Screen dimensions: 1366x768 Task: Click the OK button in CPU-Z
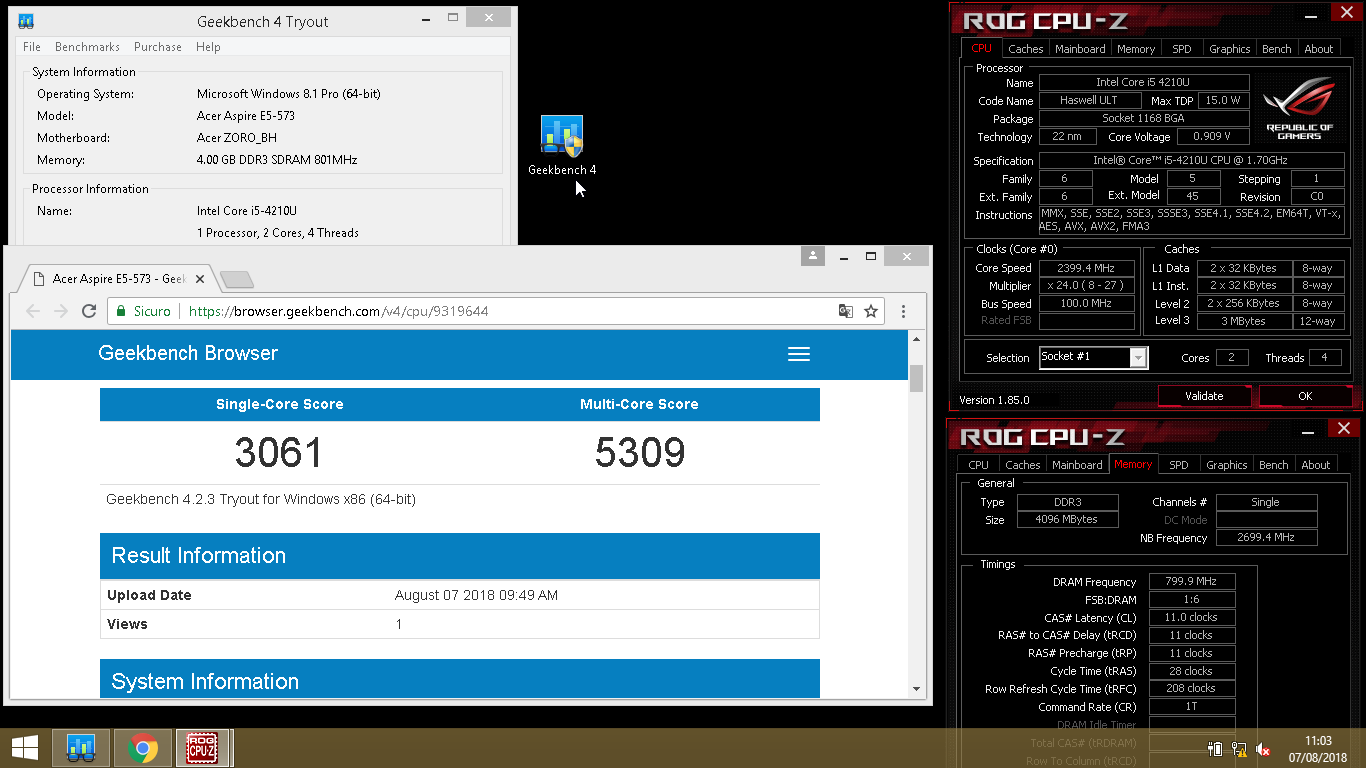click(1305, 396)
